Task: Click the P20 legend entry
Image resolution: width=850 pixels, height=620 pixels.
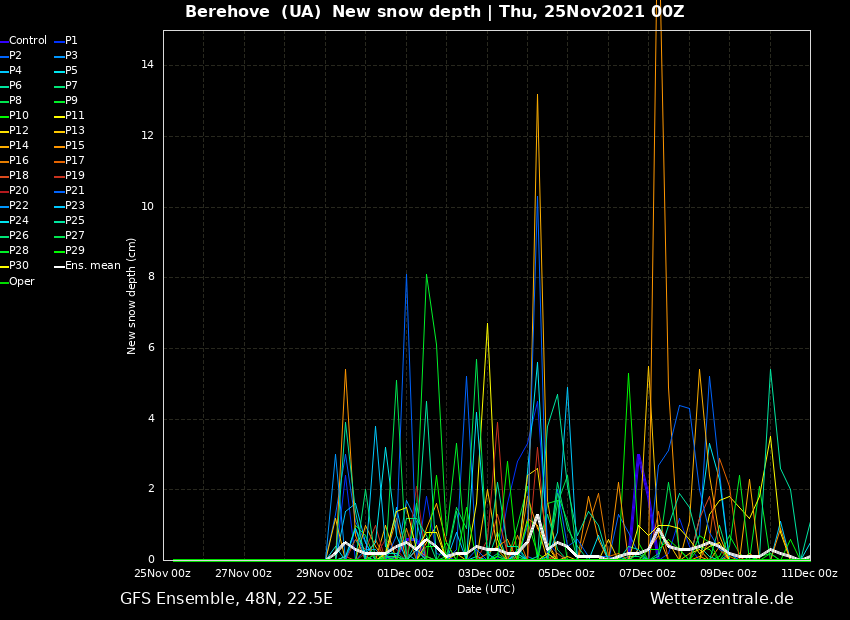Action: (19, 191)
